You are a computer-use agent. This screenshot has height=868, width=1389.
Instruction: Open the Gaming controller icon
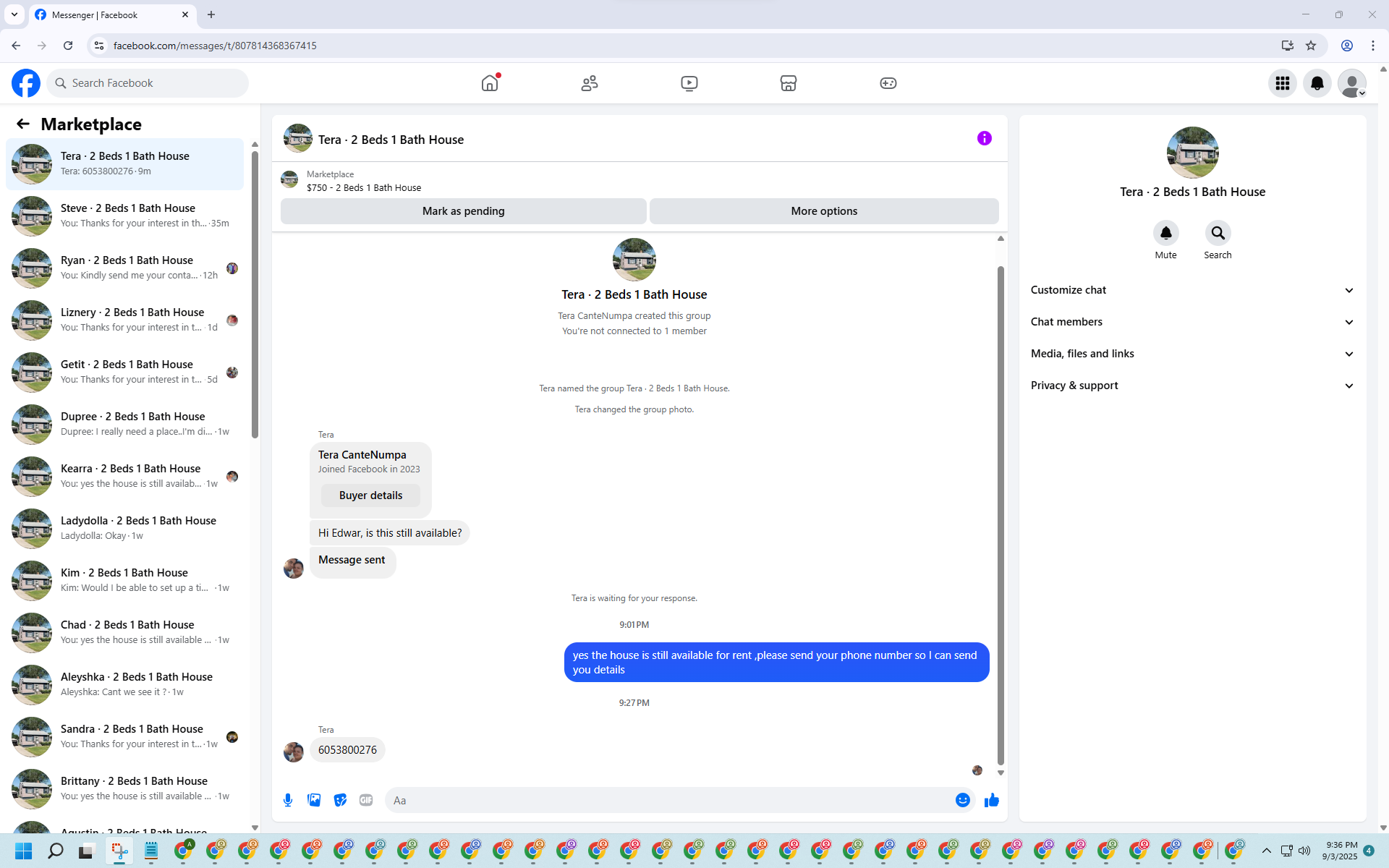(x=888, y=83)
